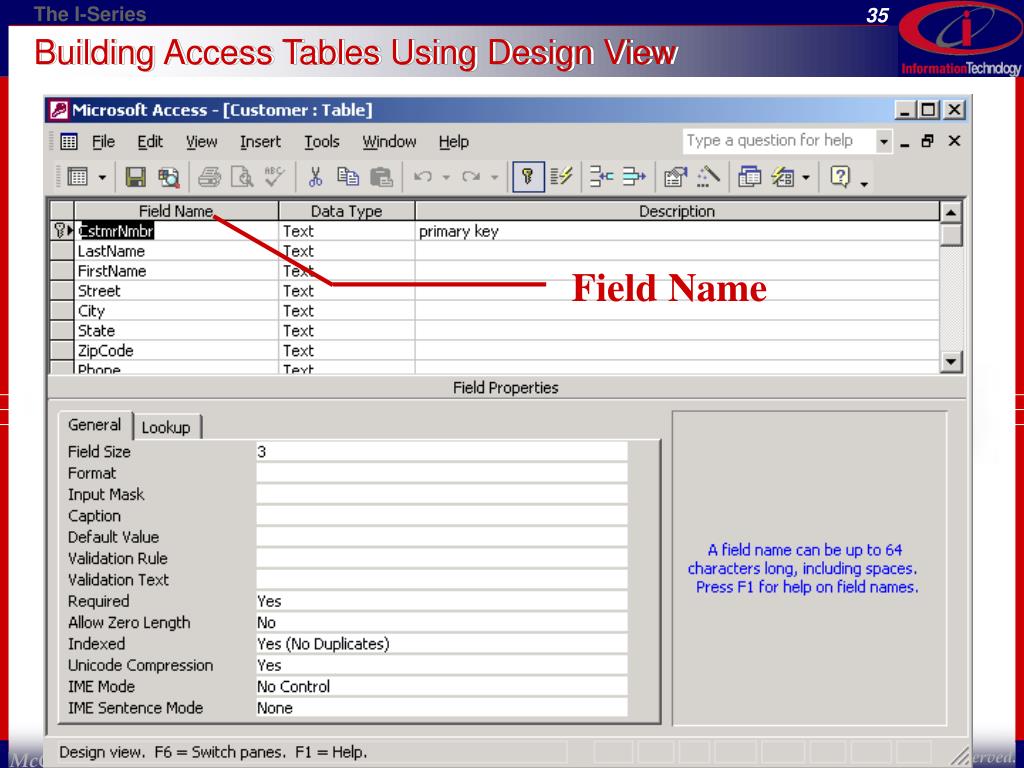
Task: Select the ZipCode field name cell
Action: pos(177,351)
